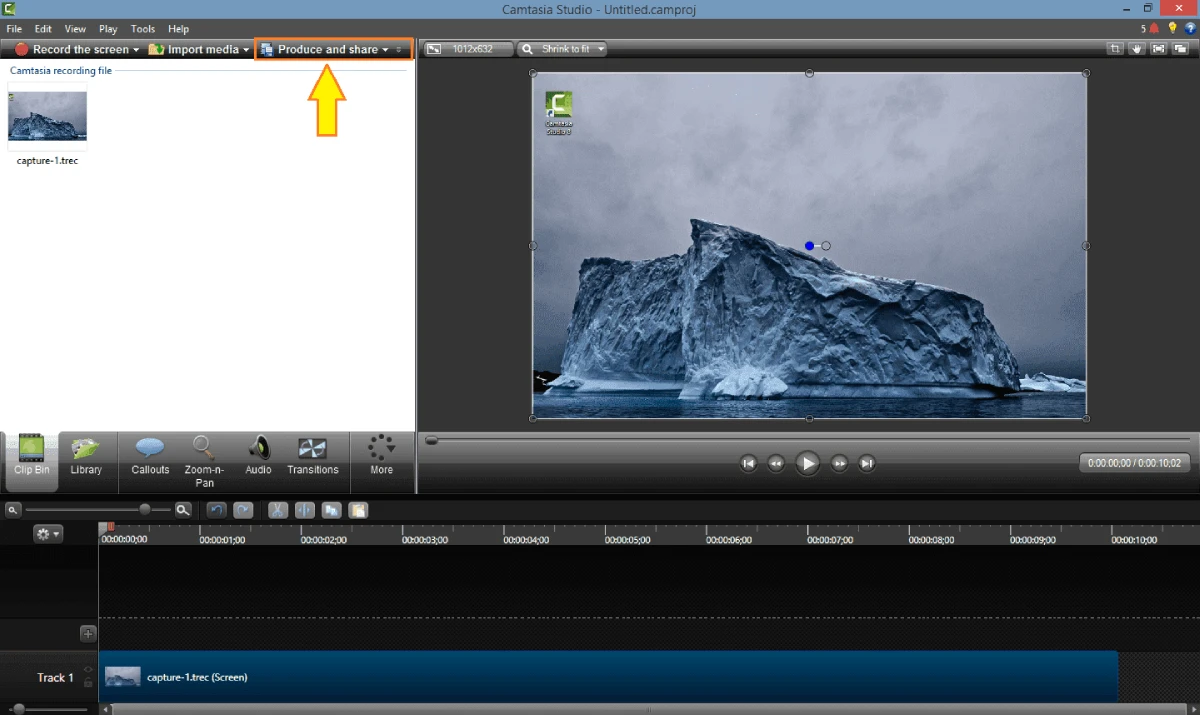Open the Edit menu
The height and width of the screenshot is (715, 1200).
(x=43, y=29)
